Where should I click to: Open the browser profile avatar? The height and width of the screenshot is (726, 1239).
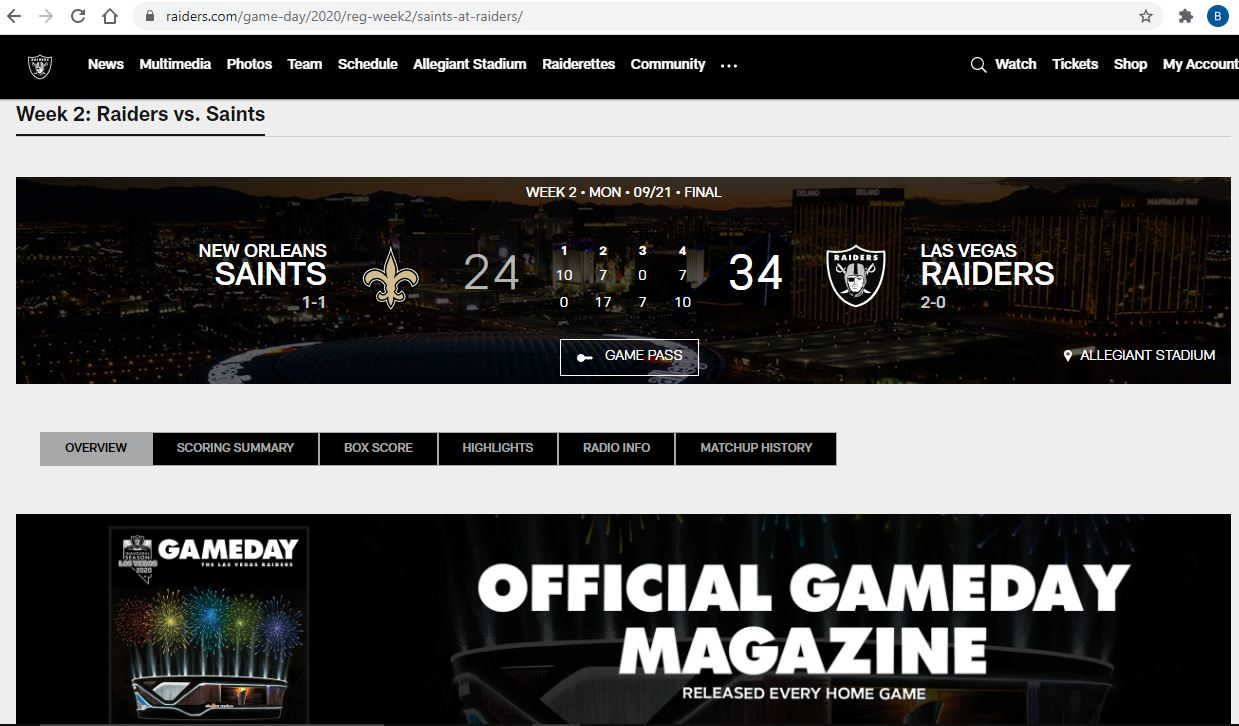(x=1218, y=16)
